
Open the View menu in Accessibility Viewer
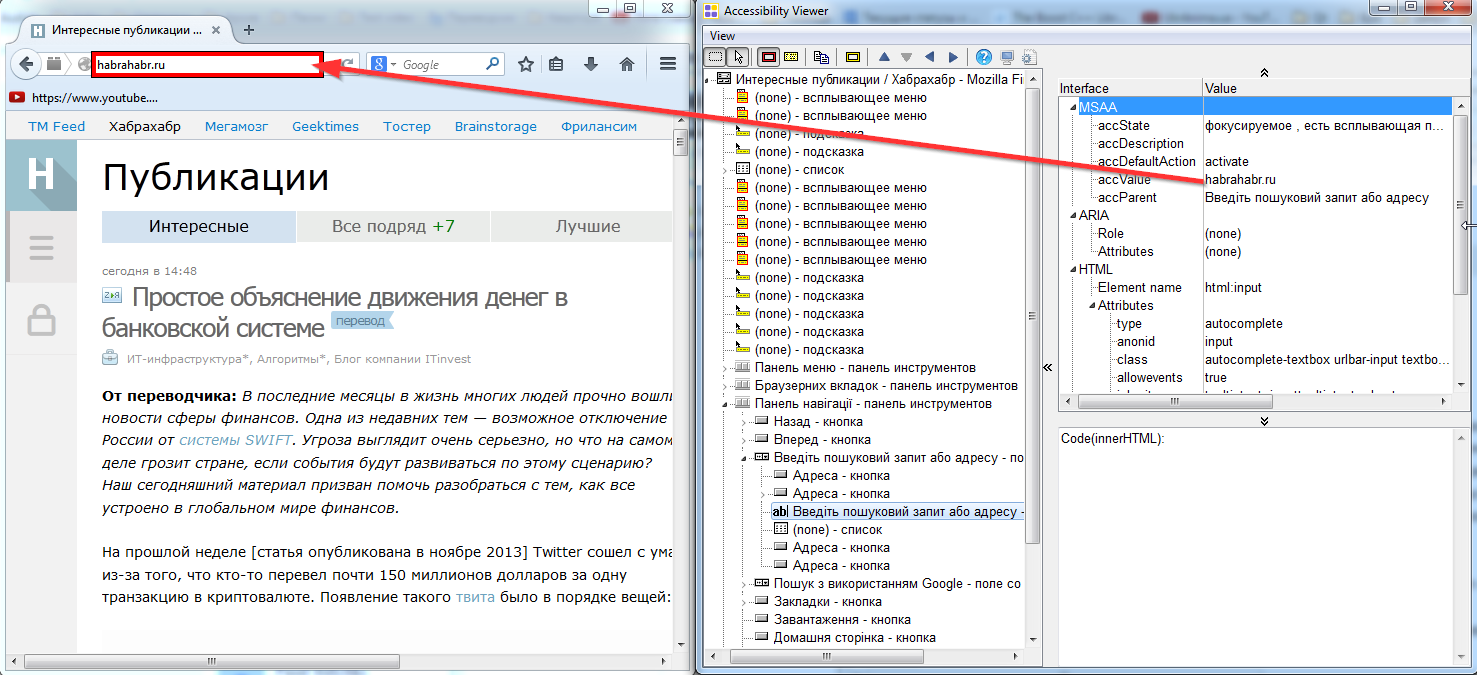[x=722, y=36]
